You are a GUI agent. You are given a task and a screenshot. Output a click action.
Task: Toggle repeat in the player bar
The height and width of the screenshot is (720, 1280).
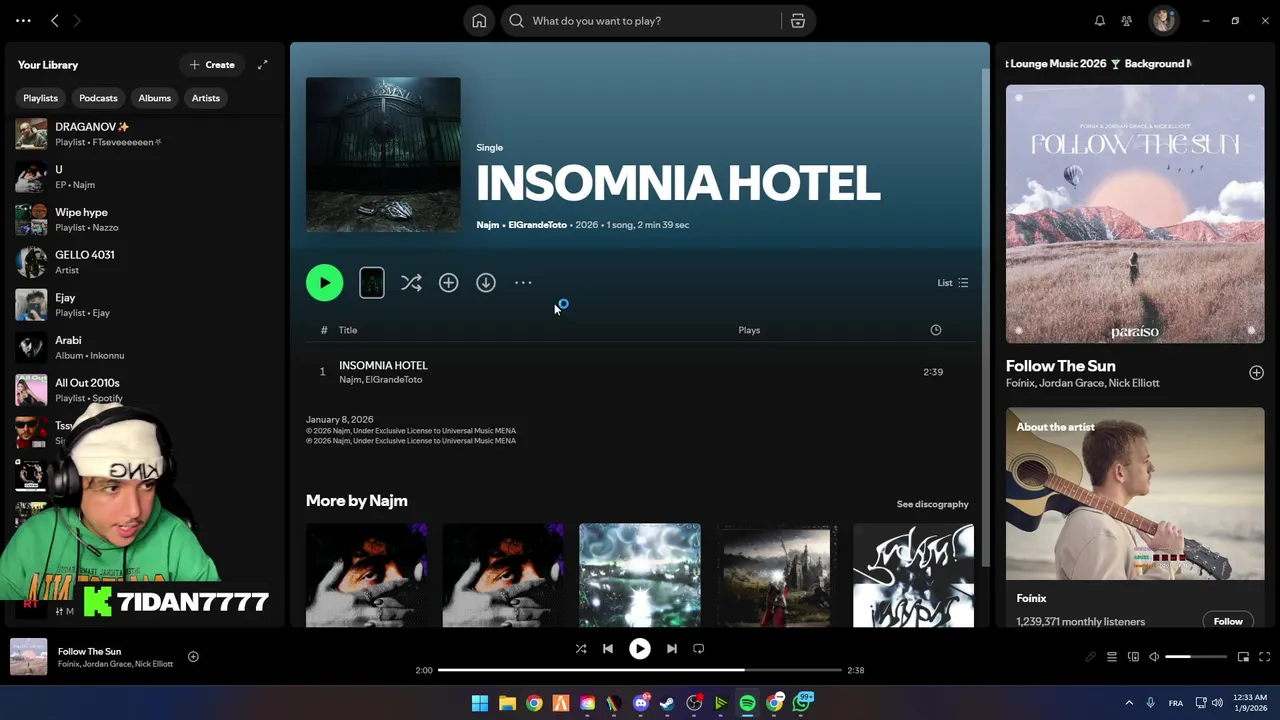pos(699,649)
